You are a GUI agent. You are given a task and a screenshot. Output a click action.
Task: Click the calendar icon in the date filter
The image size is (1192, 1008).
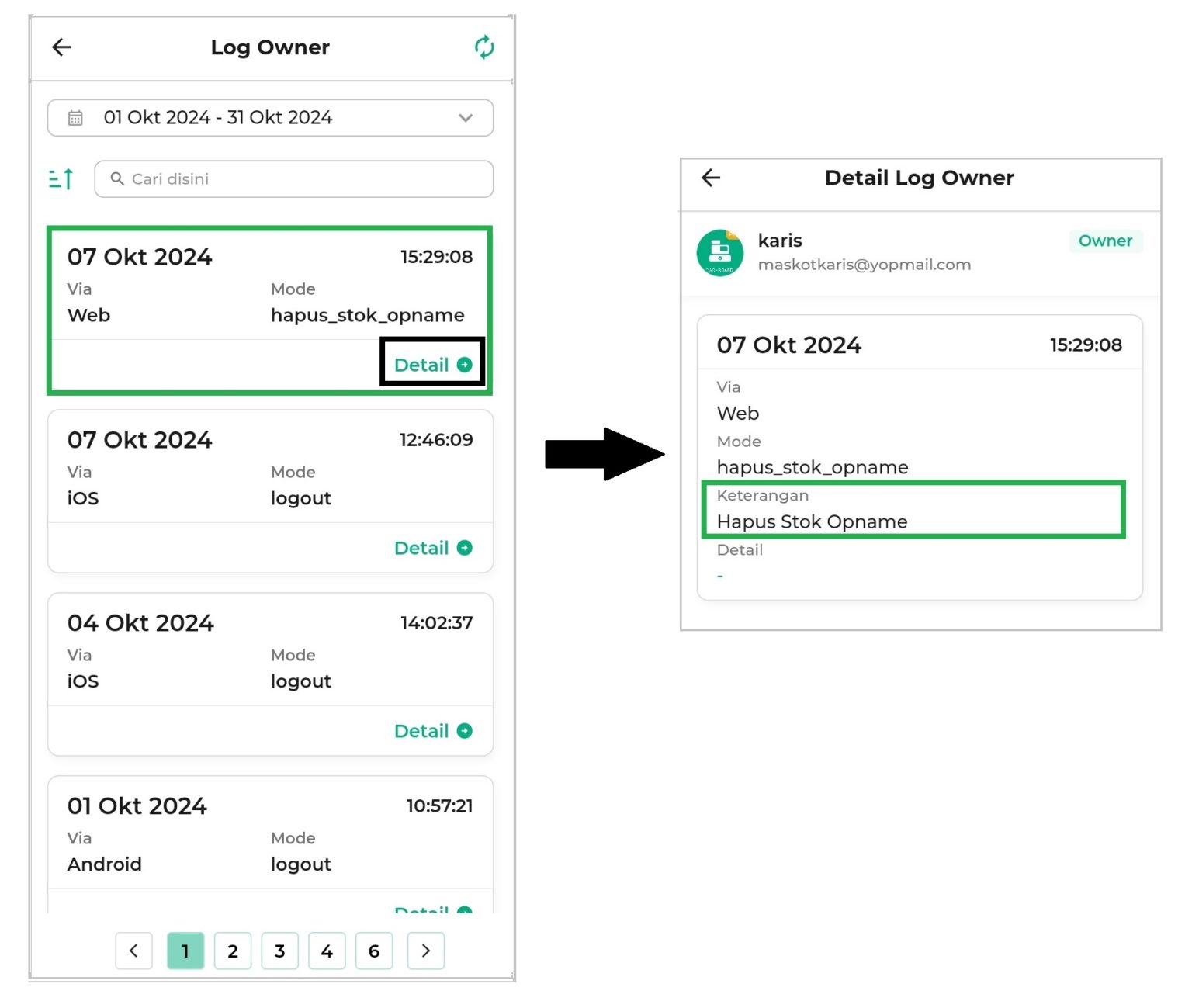coord(74,117)
